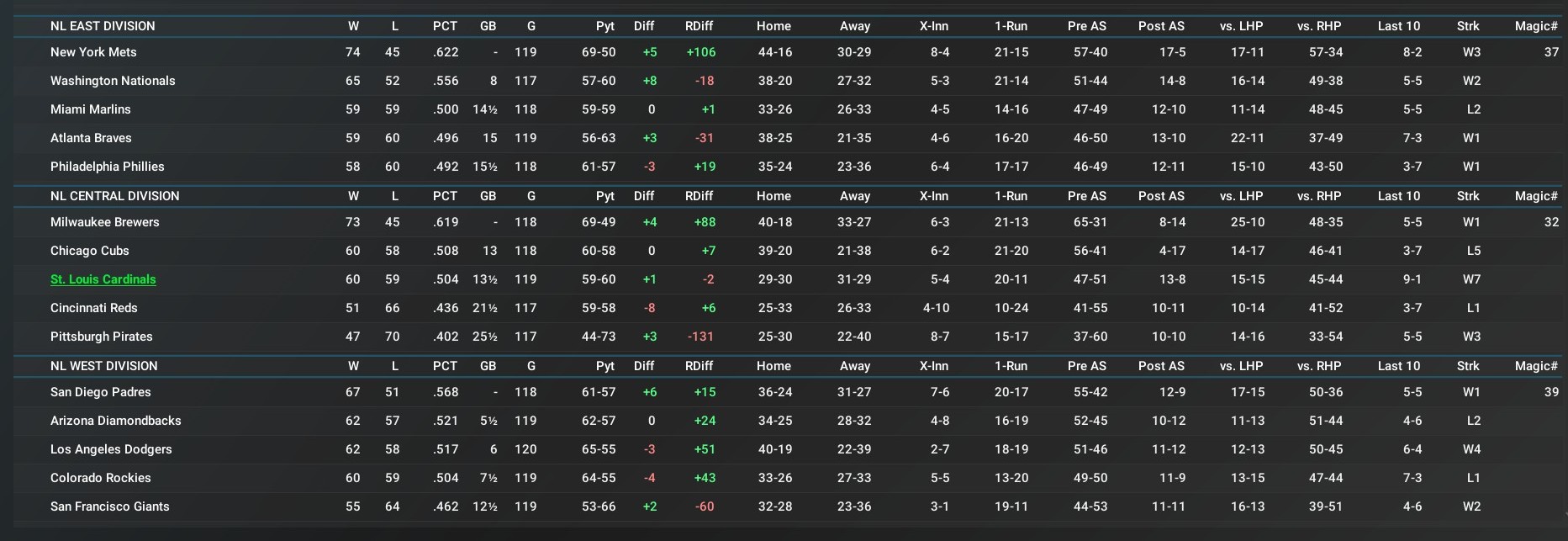
Task: Open the San Francisco Giants team page
Action: 110,507
